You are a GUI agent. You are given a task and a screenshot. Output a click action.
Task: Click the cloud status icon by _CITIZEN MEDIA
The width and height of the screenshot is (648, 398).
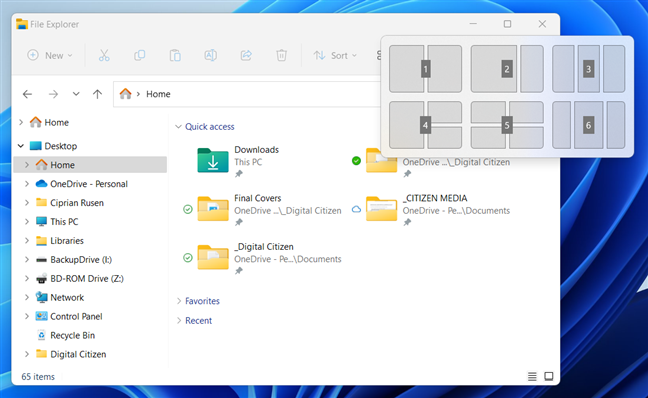coord(356,210)
